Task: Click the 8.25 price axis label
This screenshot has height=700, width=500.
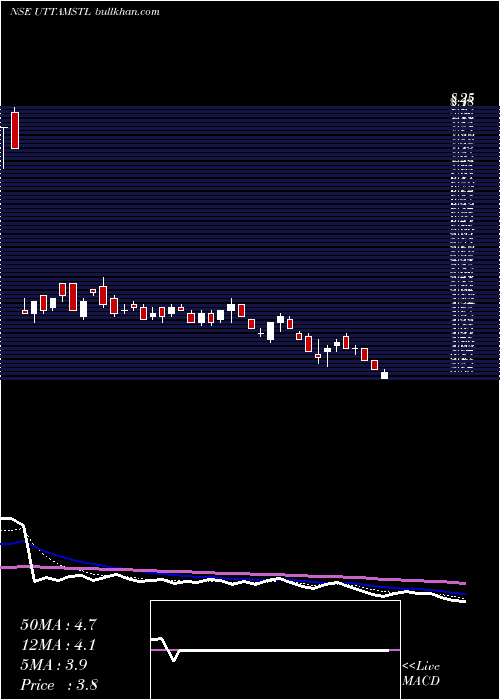Action: [462, 97]
